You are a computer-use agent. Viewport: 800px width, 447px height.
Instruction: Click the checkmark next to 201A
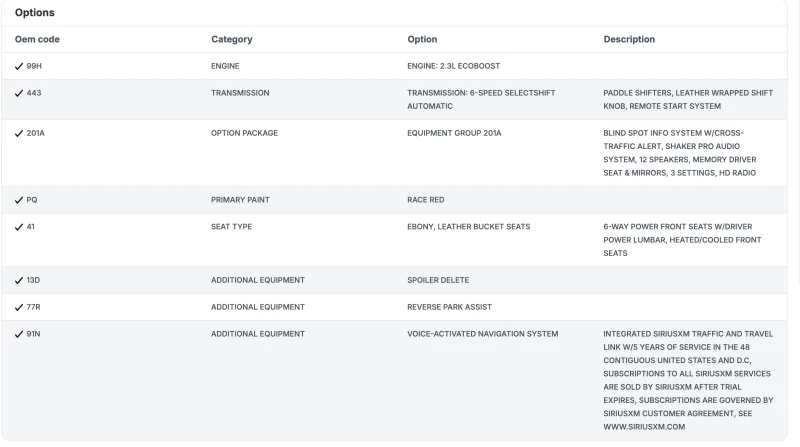[19, 133]
